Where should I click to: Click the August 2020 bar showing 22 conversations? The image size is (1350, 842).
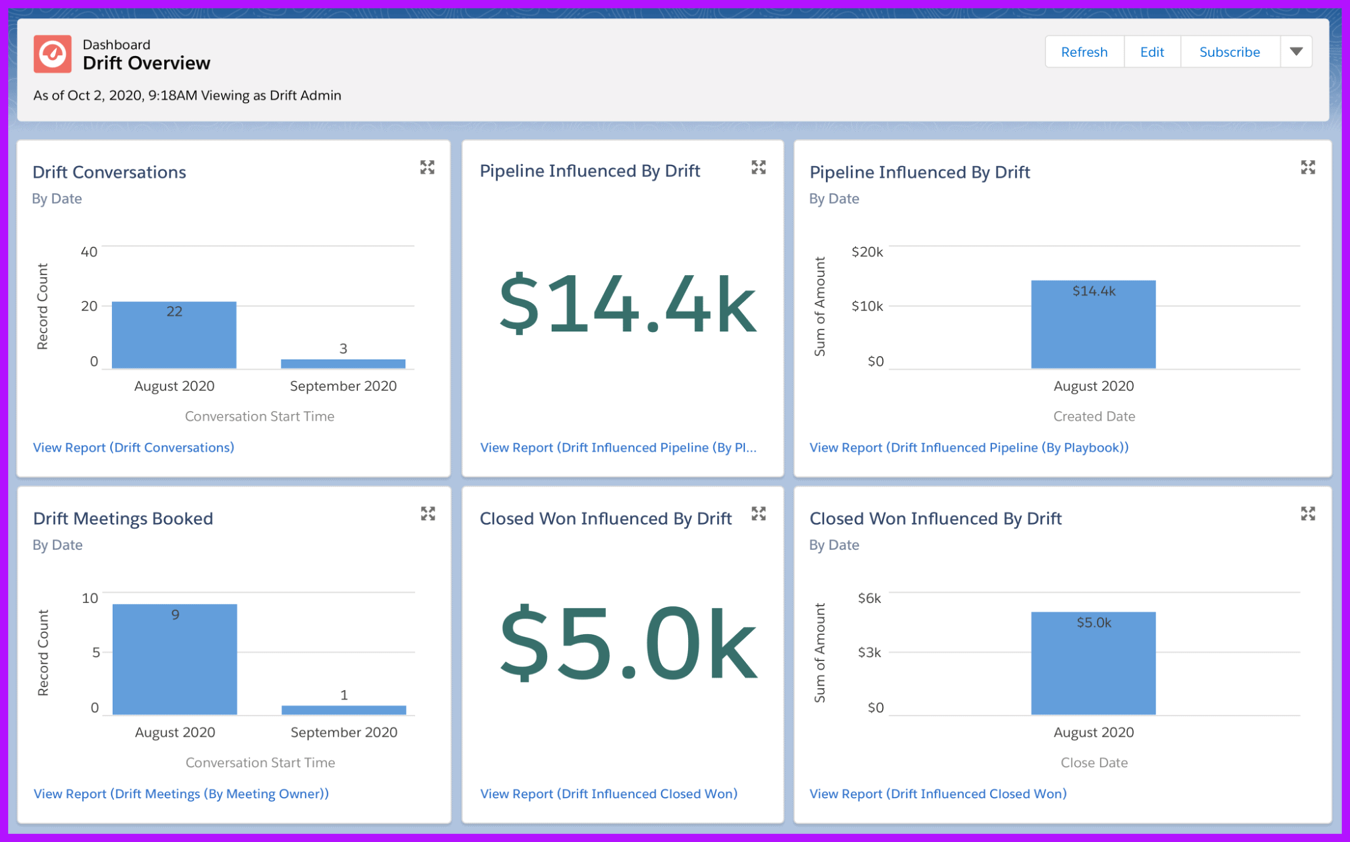pos(174,335)
